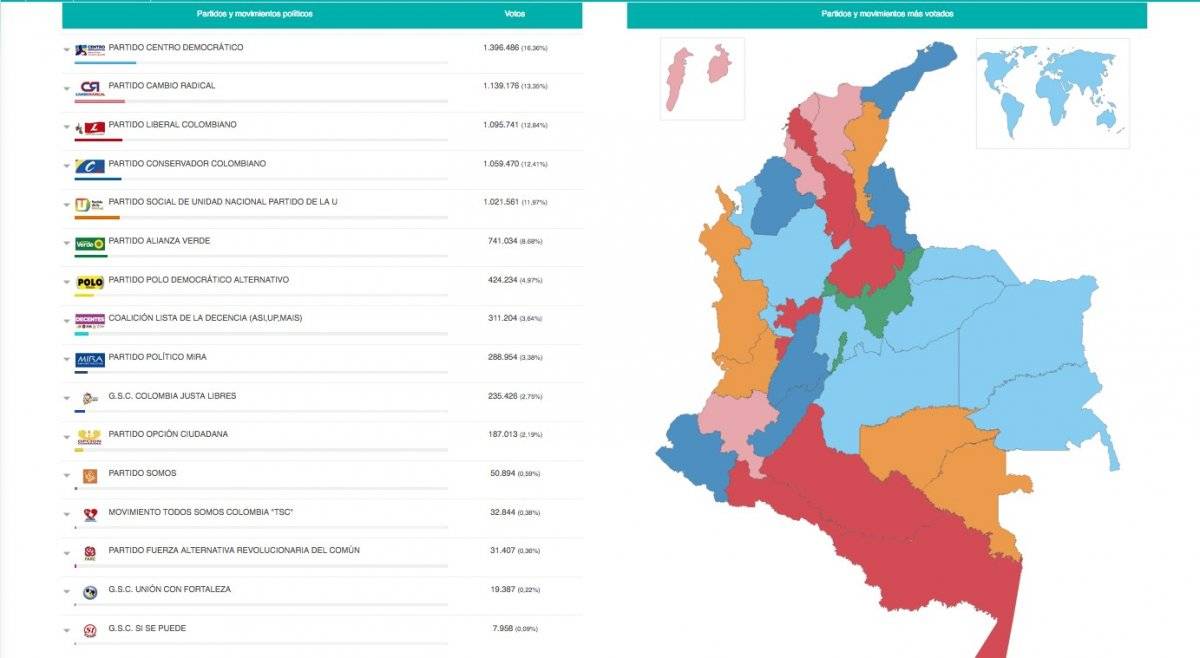Click vote count 311.204

tap(503, 318)
